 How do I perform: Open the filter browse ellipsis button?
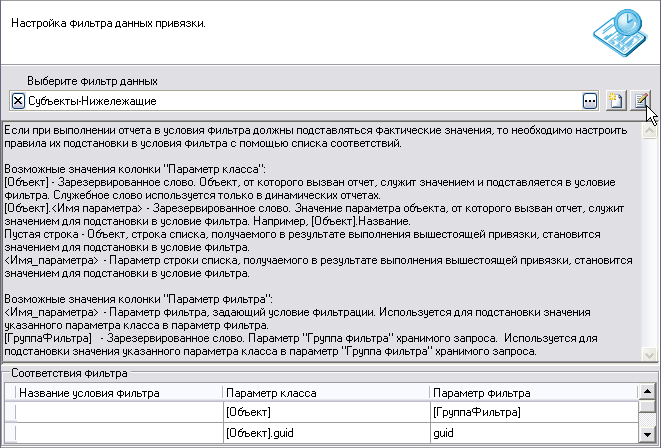[x=590, y=101]
